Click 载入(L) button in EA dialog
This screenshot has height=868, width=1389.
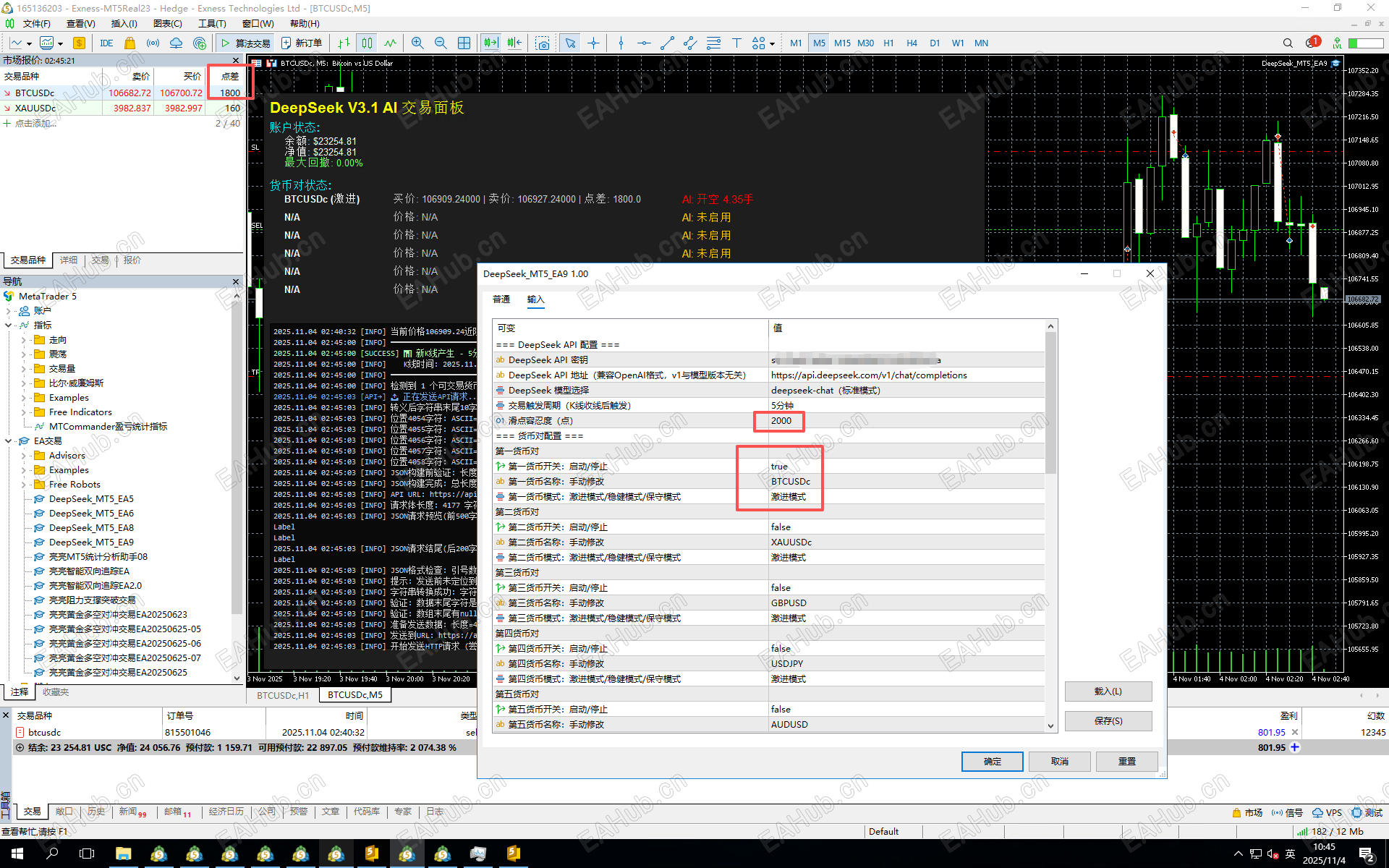pos(1108,692)
